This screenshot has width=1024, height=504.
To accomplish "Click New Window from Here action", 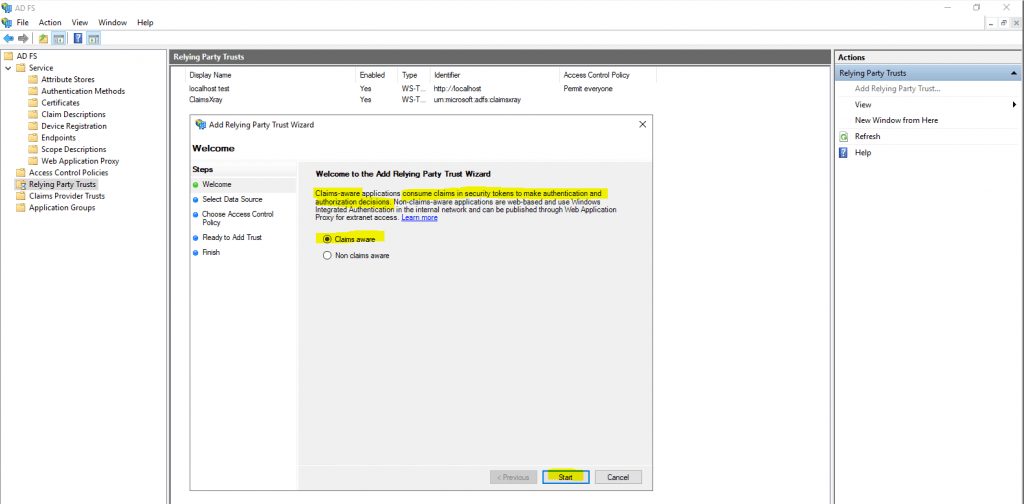I will pyautogui.click(x=896, y=121).
